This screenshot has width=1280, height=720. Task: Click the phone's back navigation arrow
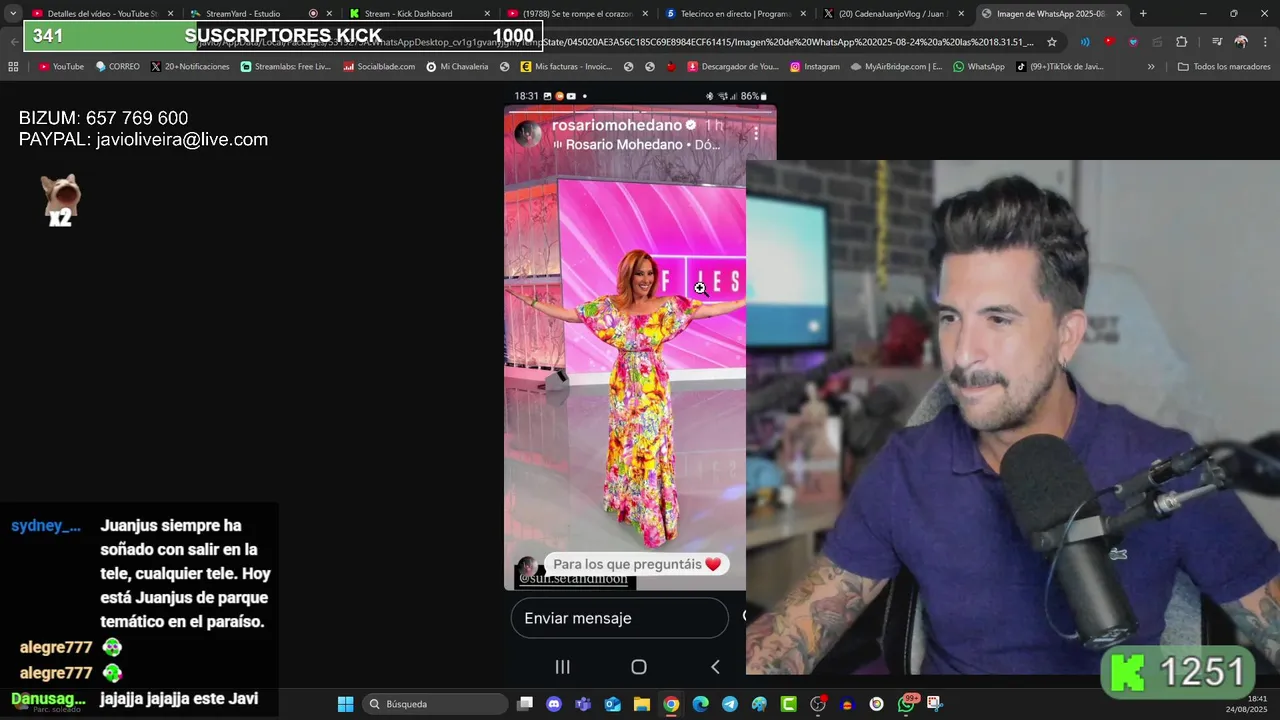pos(715,667)
